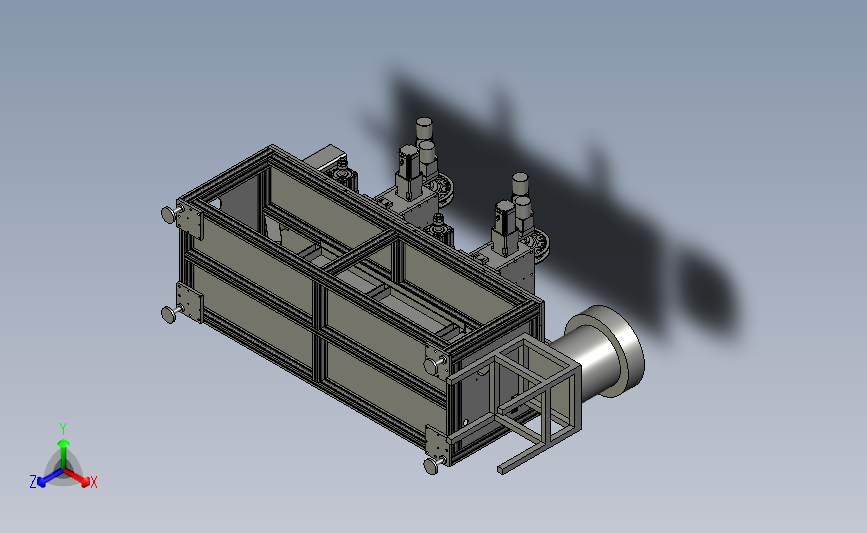
Task: Select the tallest cylinder atop the rear motor assembly
Action: tap(424, 129)
